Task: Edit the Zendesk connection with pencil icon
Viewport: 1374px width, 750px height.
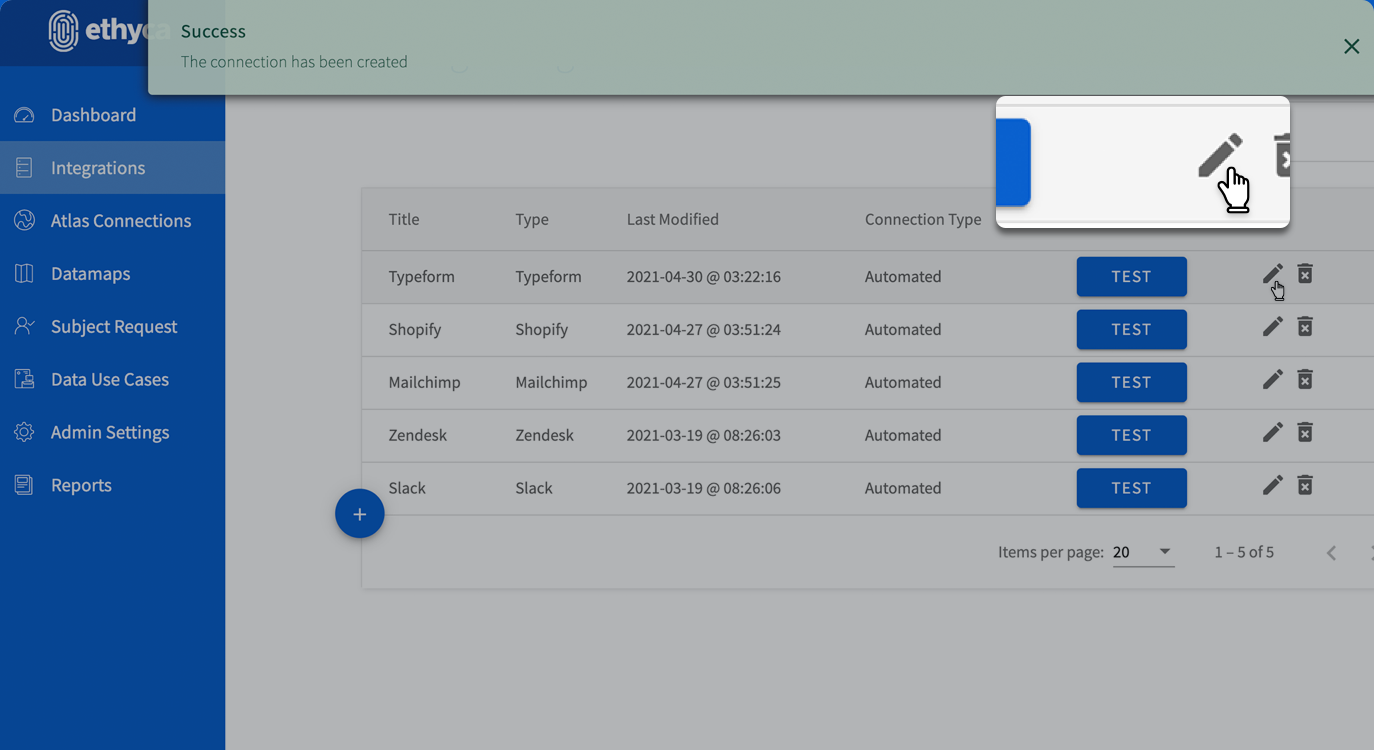Action: tap(1272, 433)
